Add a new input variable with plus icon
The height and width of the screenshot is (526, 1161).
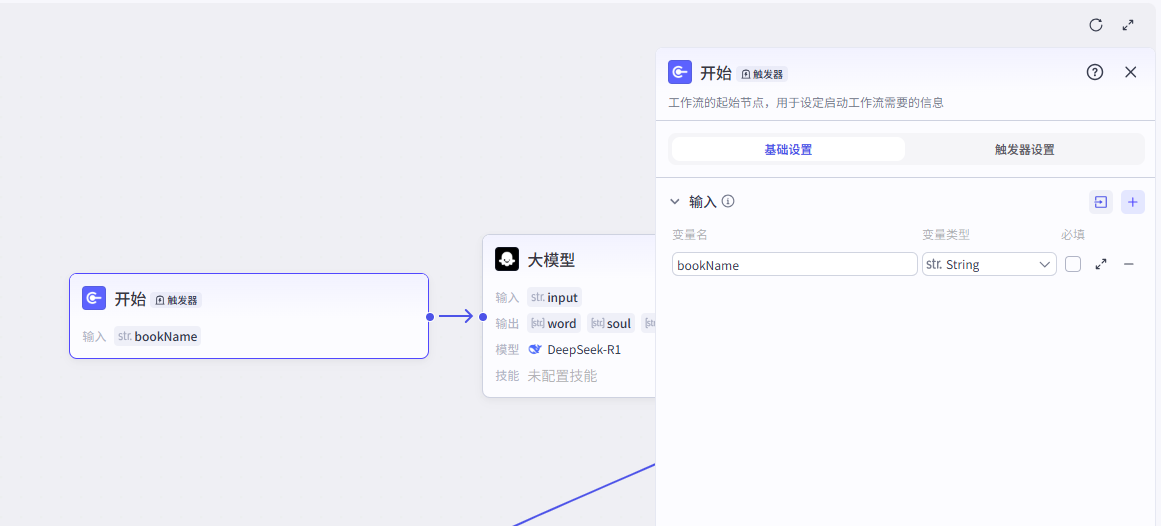(x=1133, y=202)
